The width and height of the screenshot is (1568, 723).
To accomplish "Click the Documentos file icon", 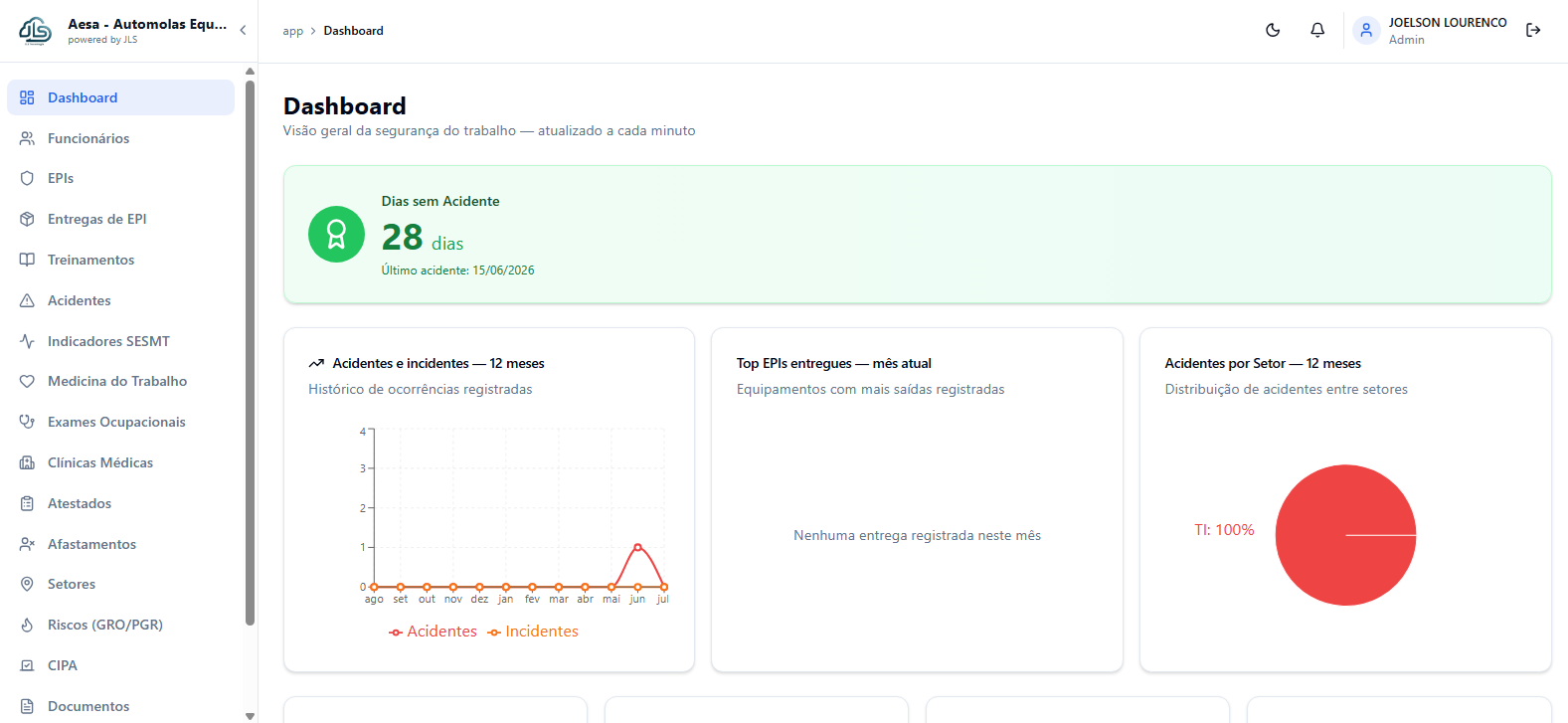I will (27, 706).
